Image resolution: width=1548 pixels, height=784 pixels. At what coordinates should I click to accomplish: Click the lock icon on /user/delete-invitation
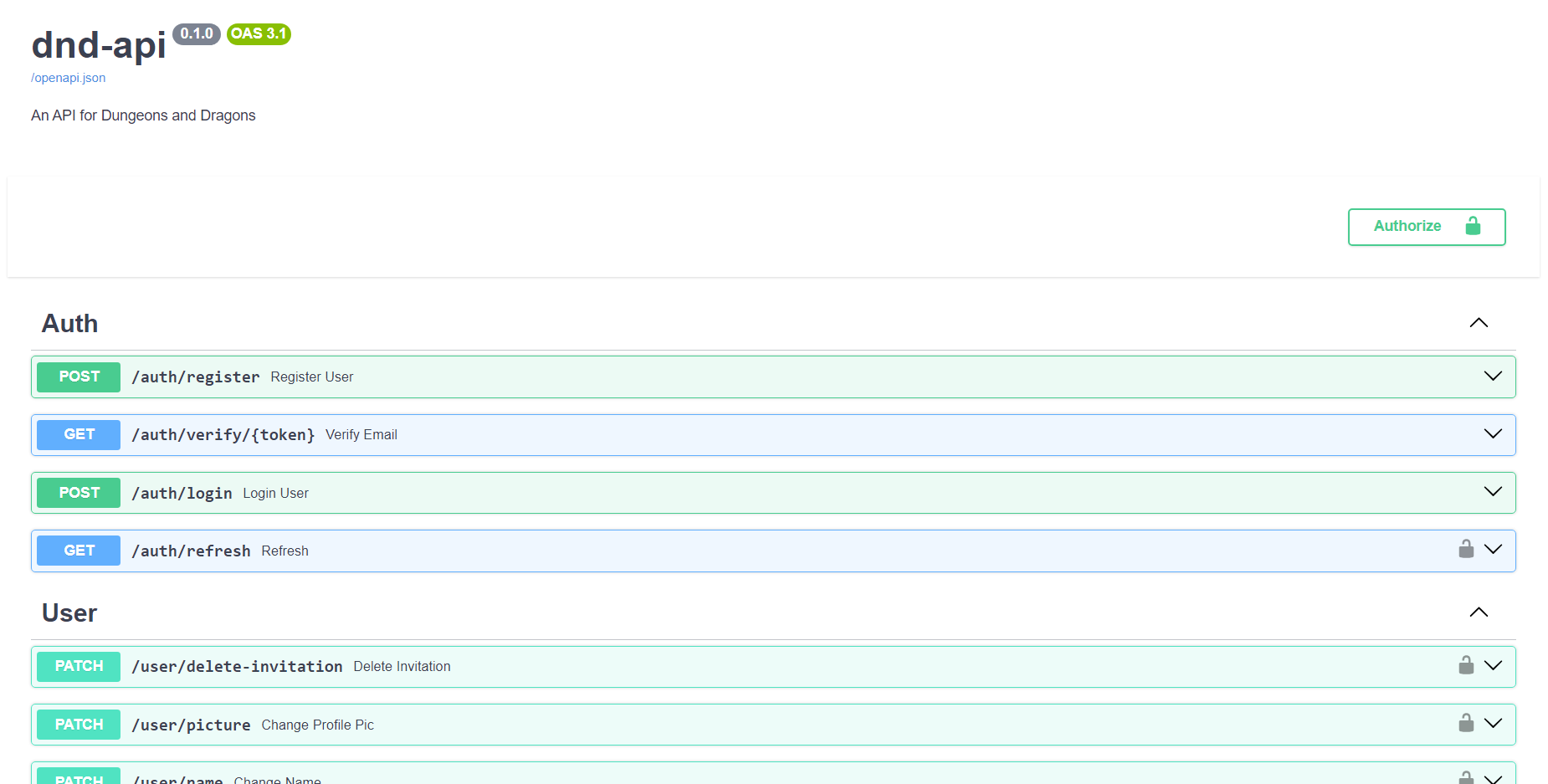click(x=1466, y=665)
